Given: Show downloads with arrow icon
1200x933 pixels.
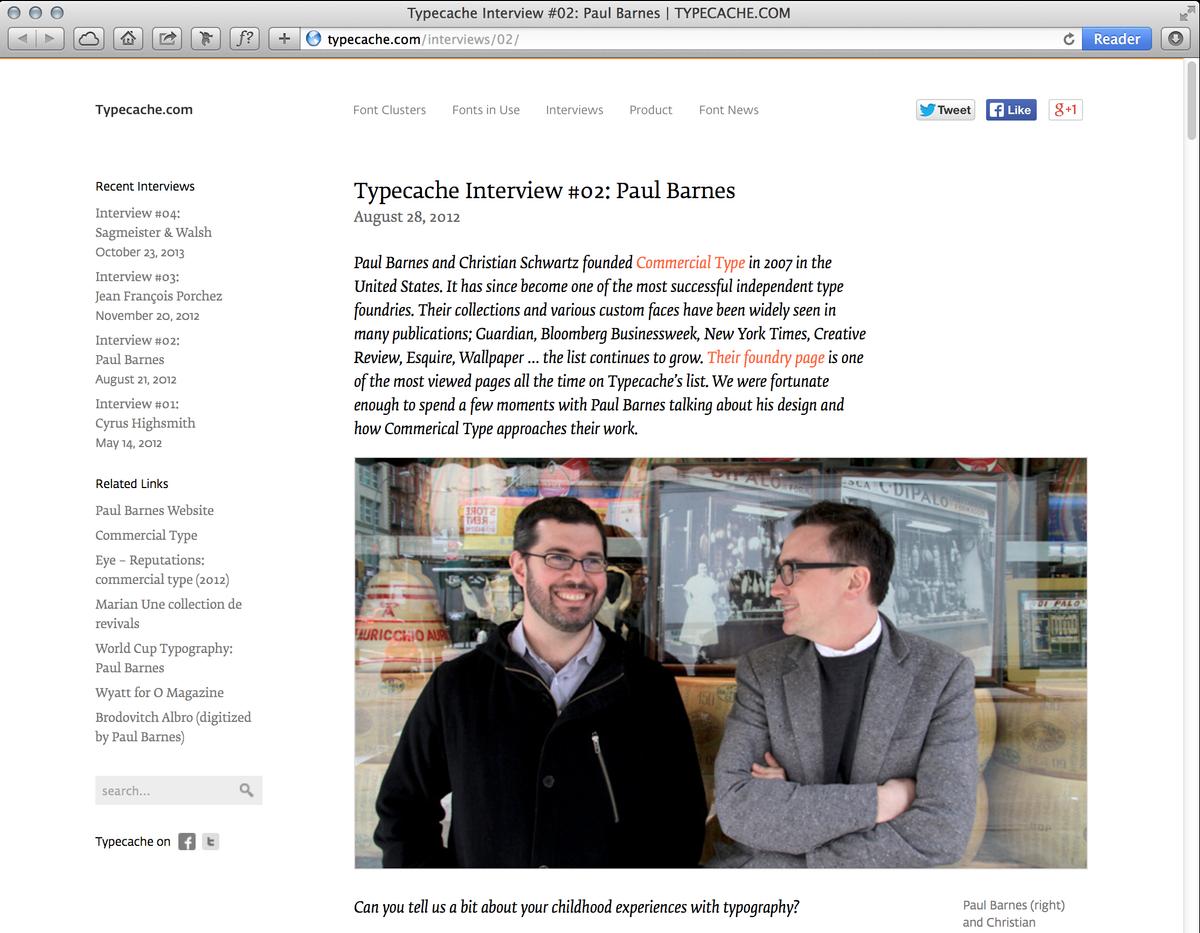Looking at the screenshot, I should pyautogui.click(x=1175, y=39).
